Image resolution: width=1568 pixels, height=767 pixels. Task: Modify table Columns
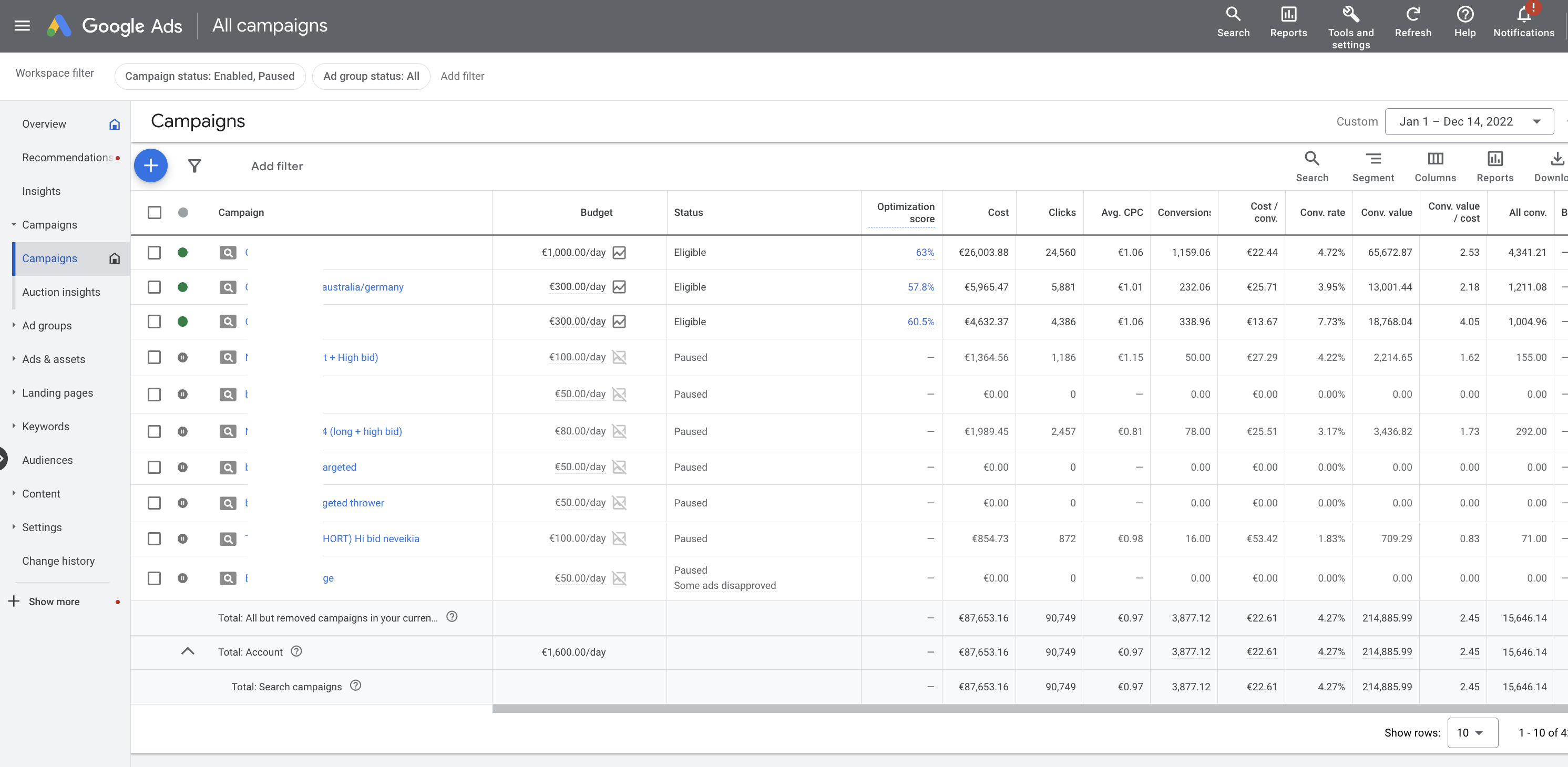pos(1434,166)
